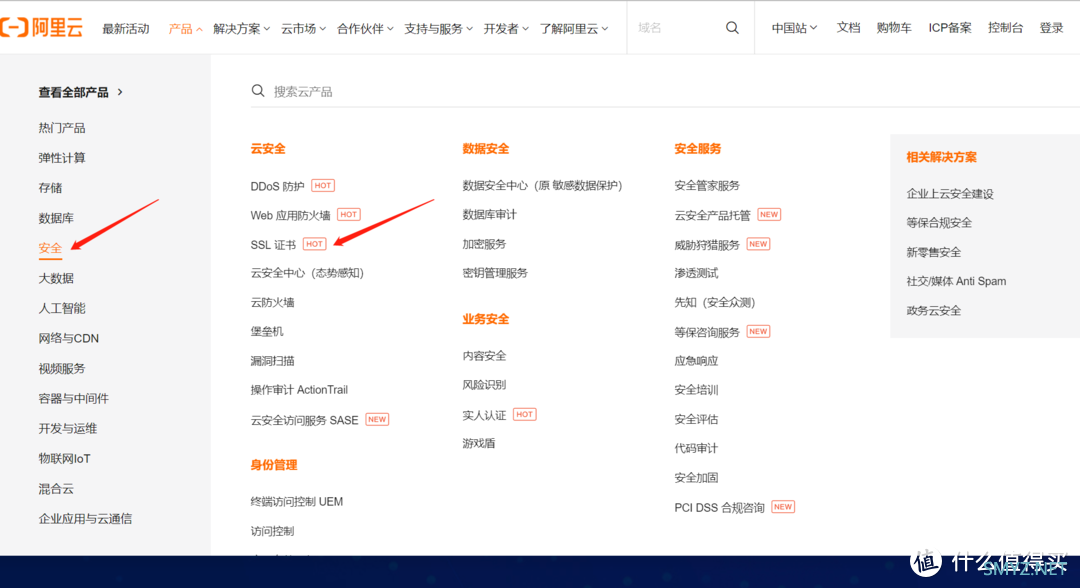
Task: Open the 漏洞扫描 product
Action: (x=272, y=361)
